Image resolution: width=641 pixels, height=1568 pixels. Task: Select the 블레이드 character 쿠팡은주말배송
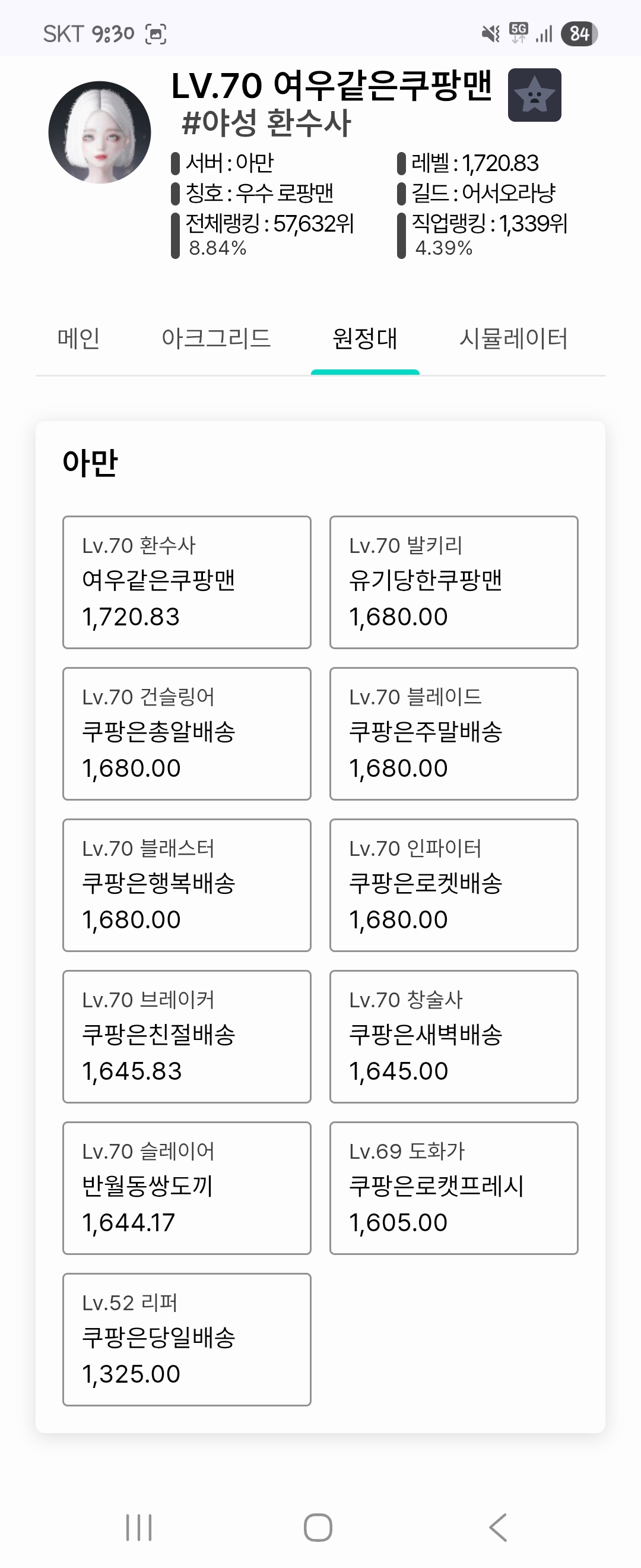click(453, 734)
